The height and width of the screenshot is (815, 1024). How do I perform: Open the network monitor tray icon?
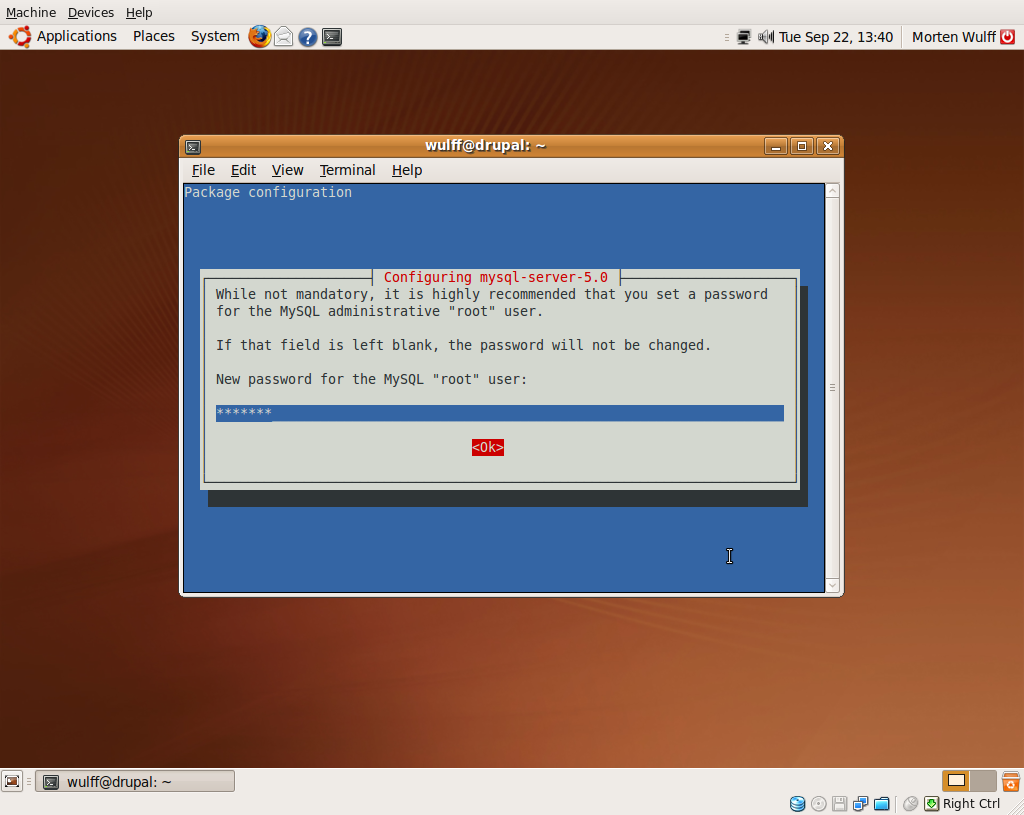tap(743, 37)
